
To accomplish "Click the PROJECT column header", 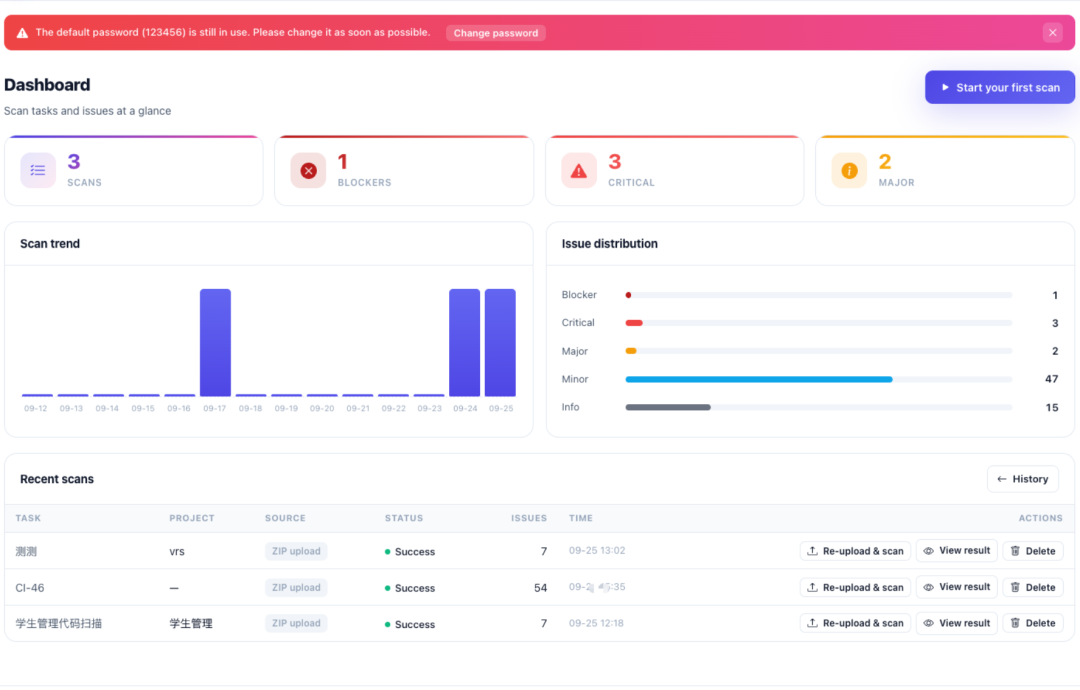I will point(191,518).
